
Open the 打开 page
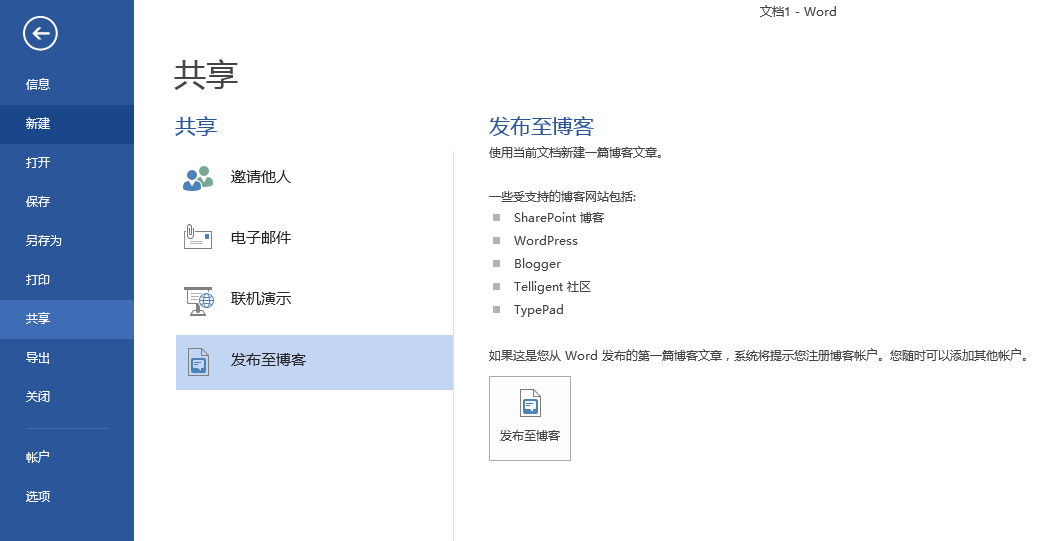tap(66, 163)
